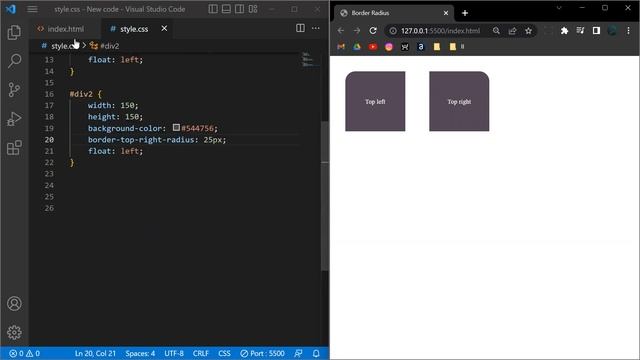The width and height of the screenshot is (640, 360).
Task: Bookmark this page with the star icon
Action: coord(529,31)
